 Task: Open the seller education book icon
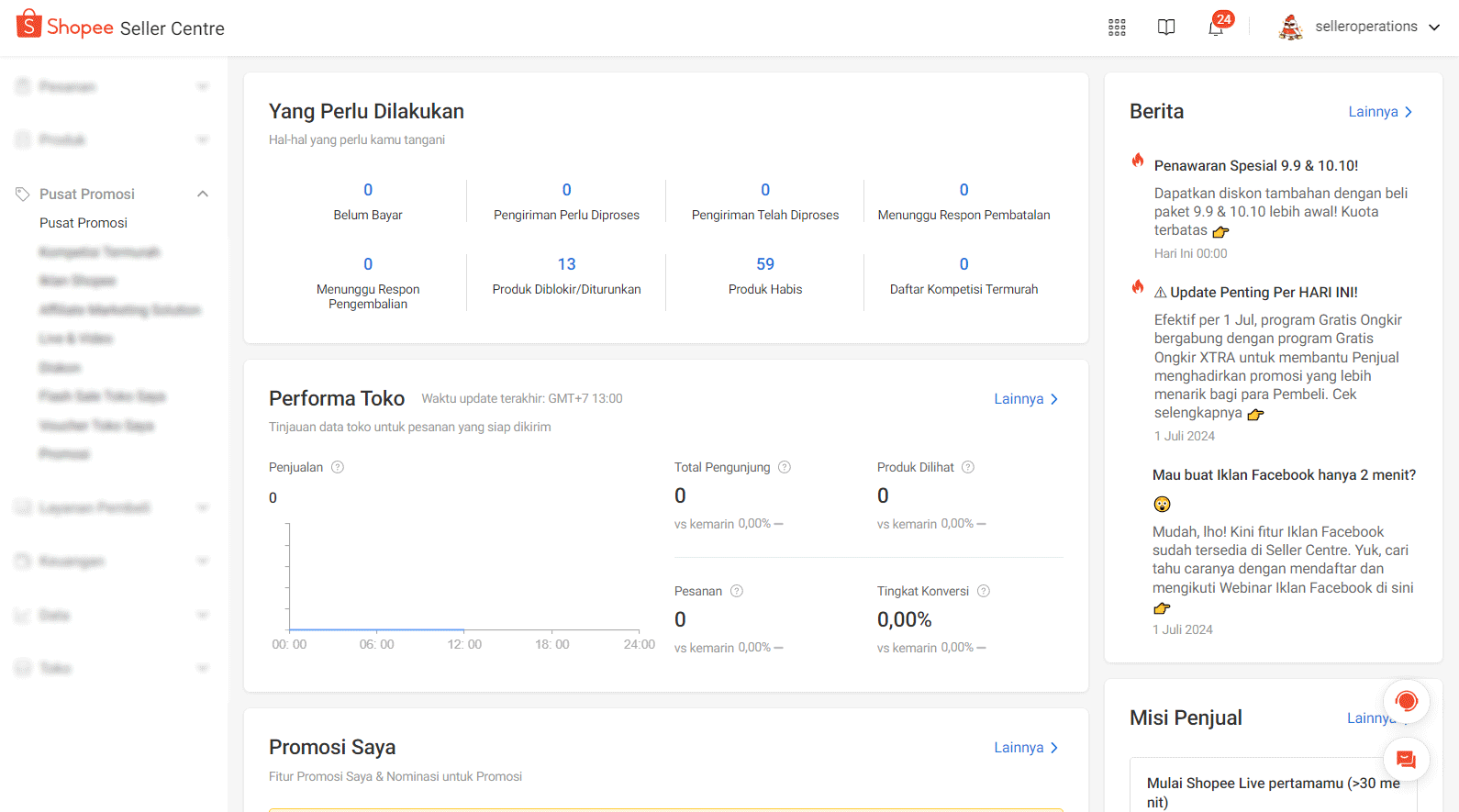1166,28
